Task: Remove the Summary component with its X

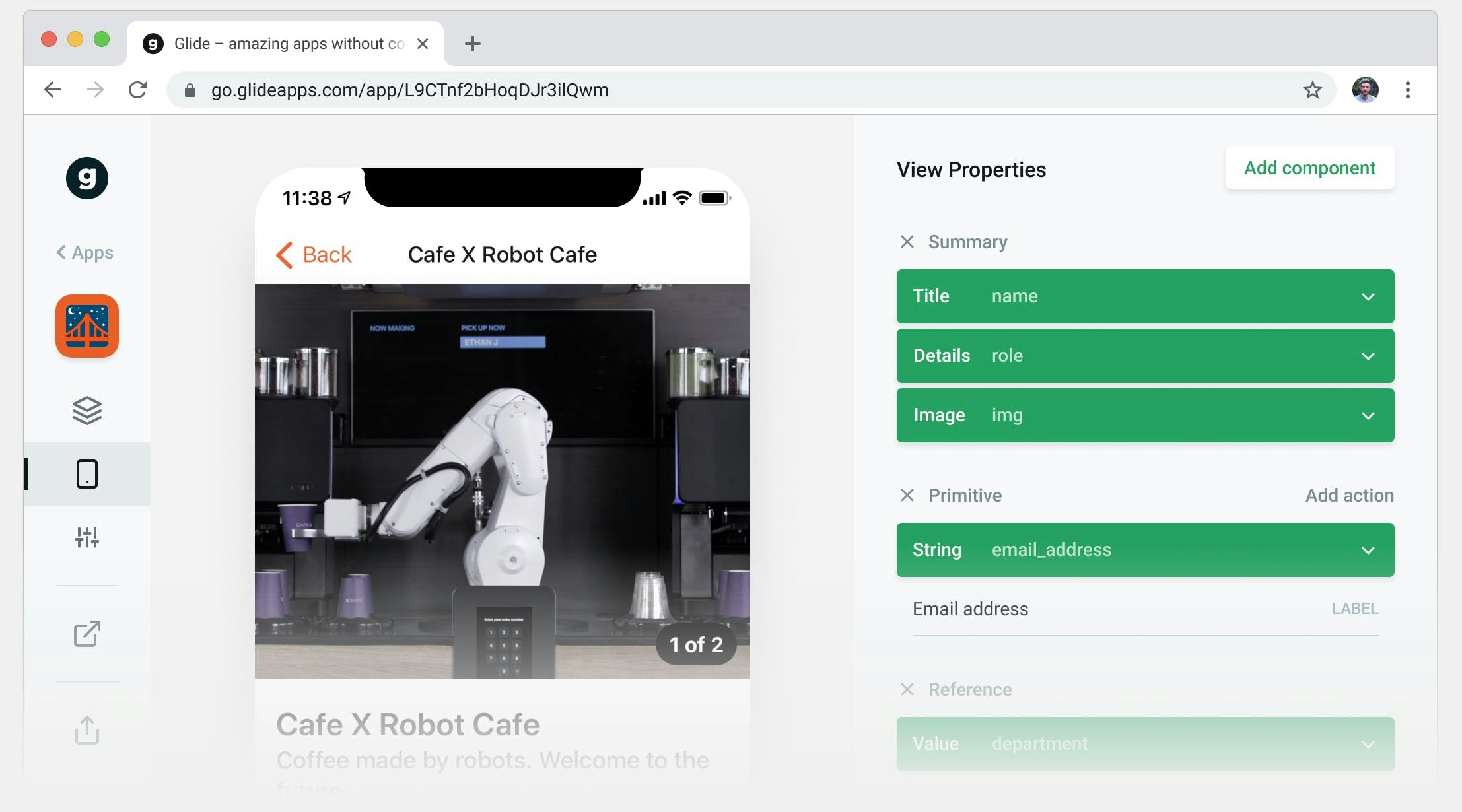Action: (907, 242)
